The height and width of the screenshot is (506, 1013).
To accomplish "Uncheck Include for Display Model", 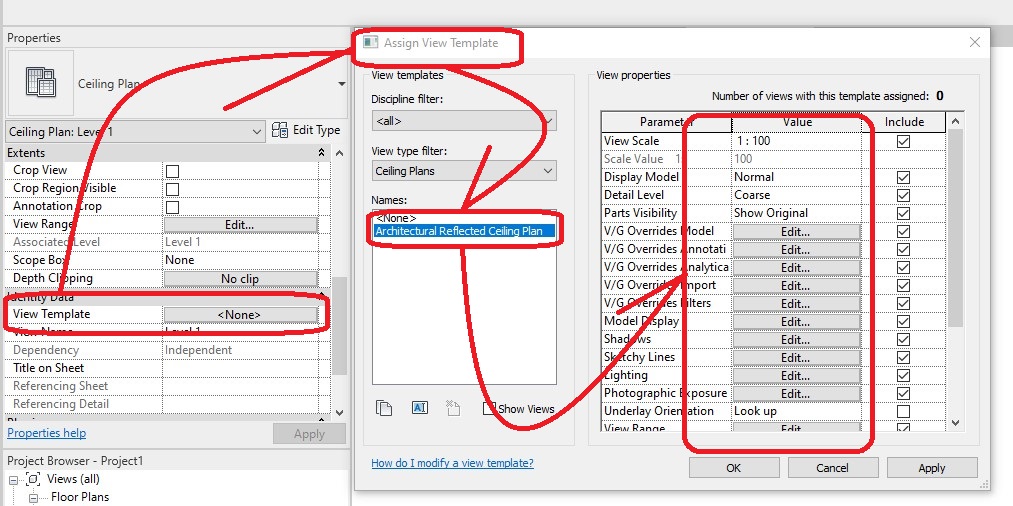I will pos(903,177).
